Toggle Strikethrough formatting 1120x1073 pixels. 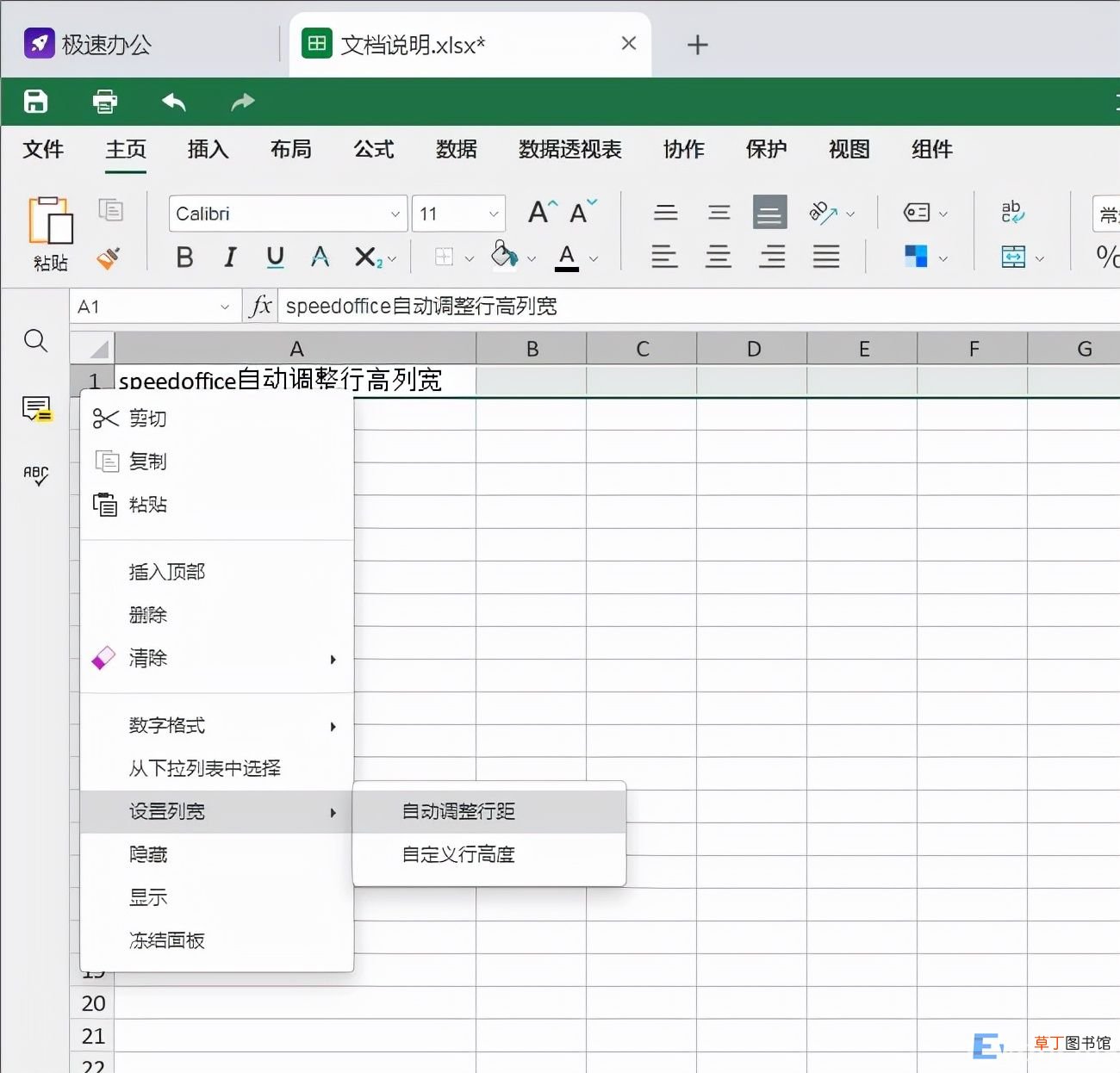point(320,257)
